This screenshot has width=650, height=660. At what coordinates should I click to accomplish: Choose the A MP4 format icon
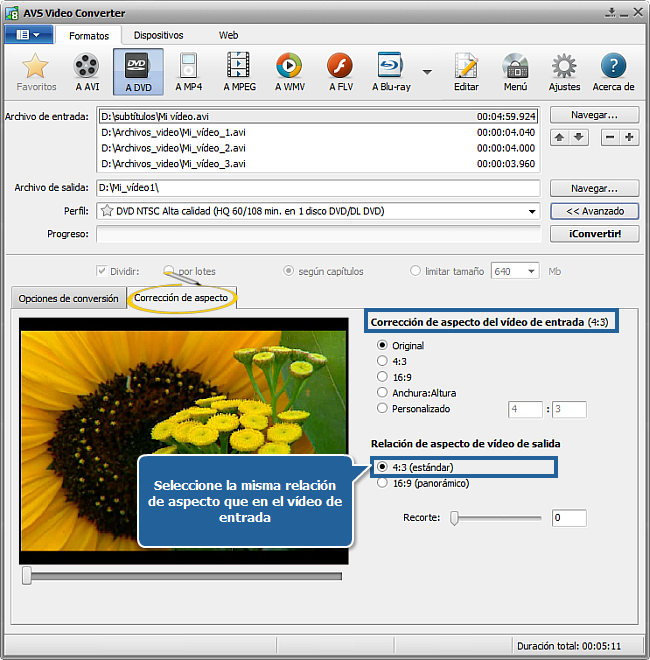point(190,68)
